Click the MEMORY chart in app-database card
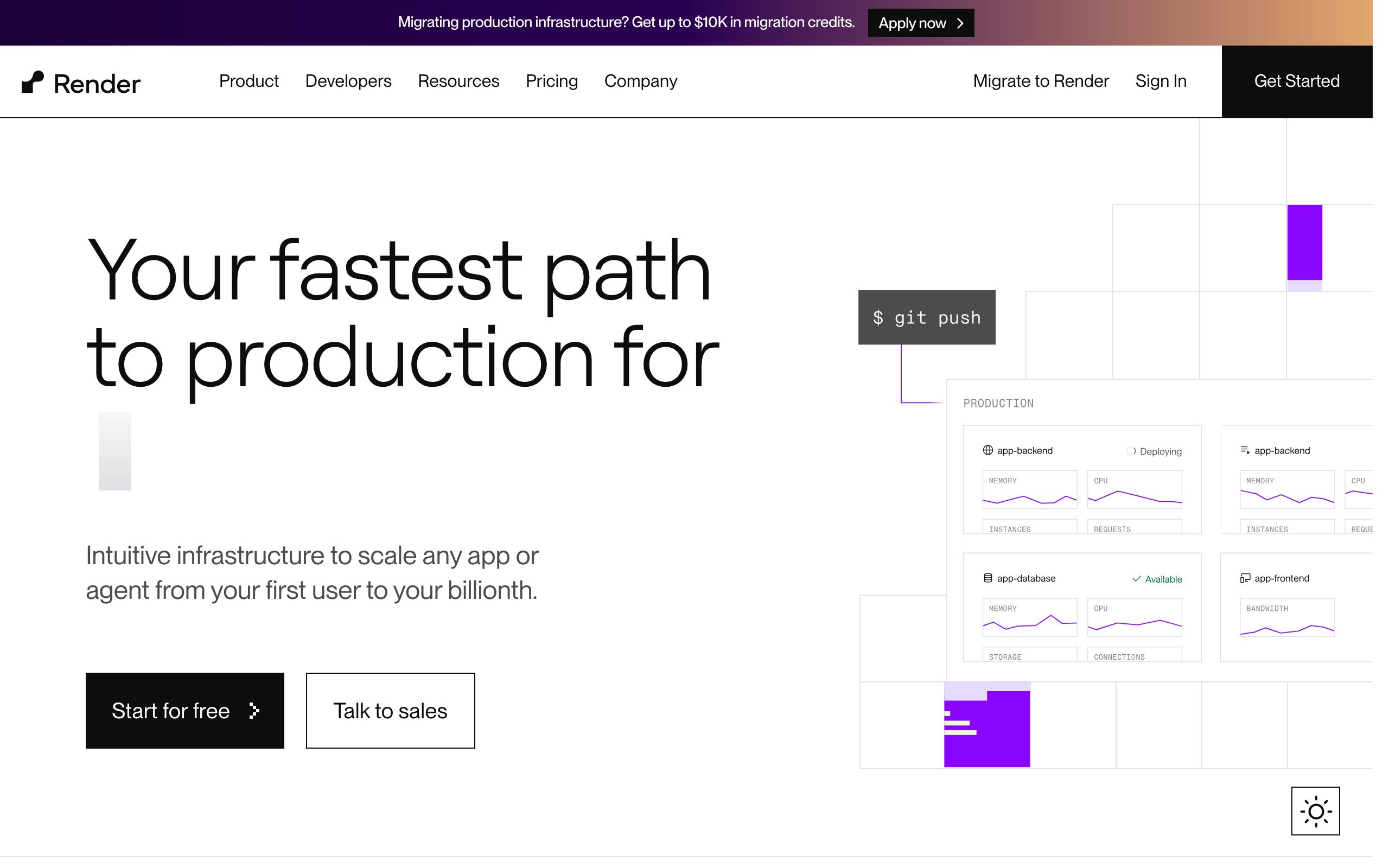 pos(1030,617)
